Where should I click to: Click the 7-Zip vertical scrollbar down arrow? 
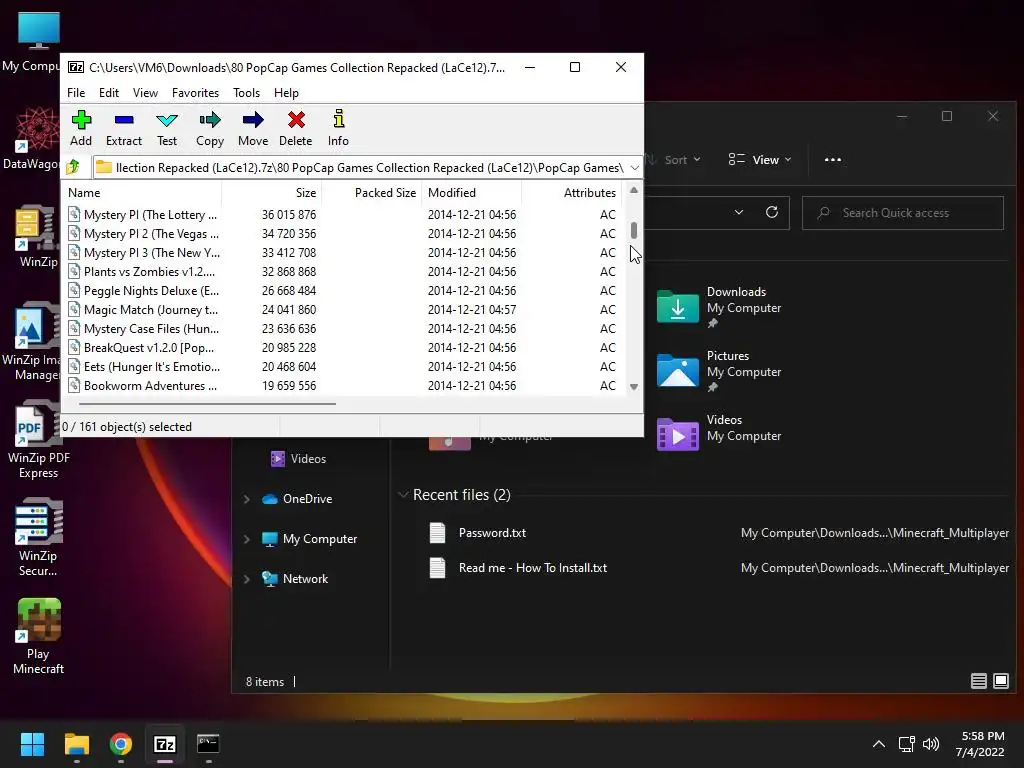tap(633, 387)
